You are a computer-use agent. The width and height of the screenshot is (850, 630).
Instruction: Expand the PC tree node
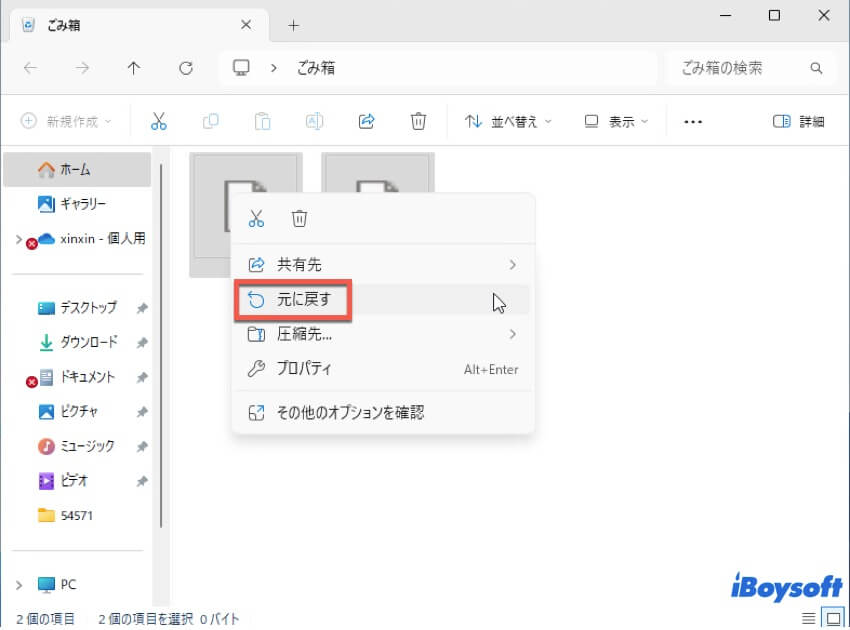pos(19,584)
